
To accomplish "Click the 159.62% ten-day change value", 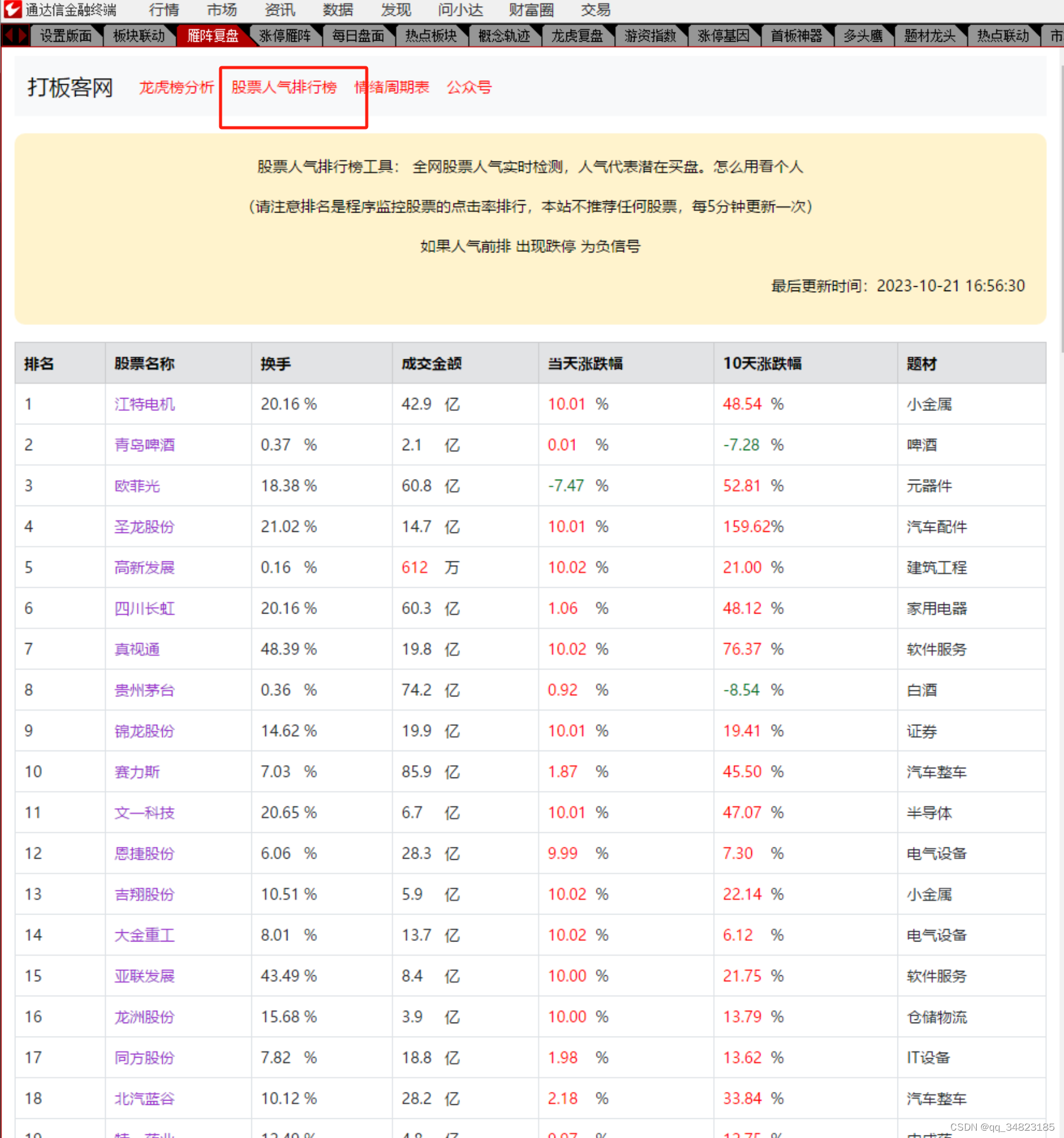I will click(753, 526).
